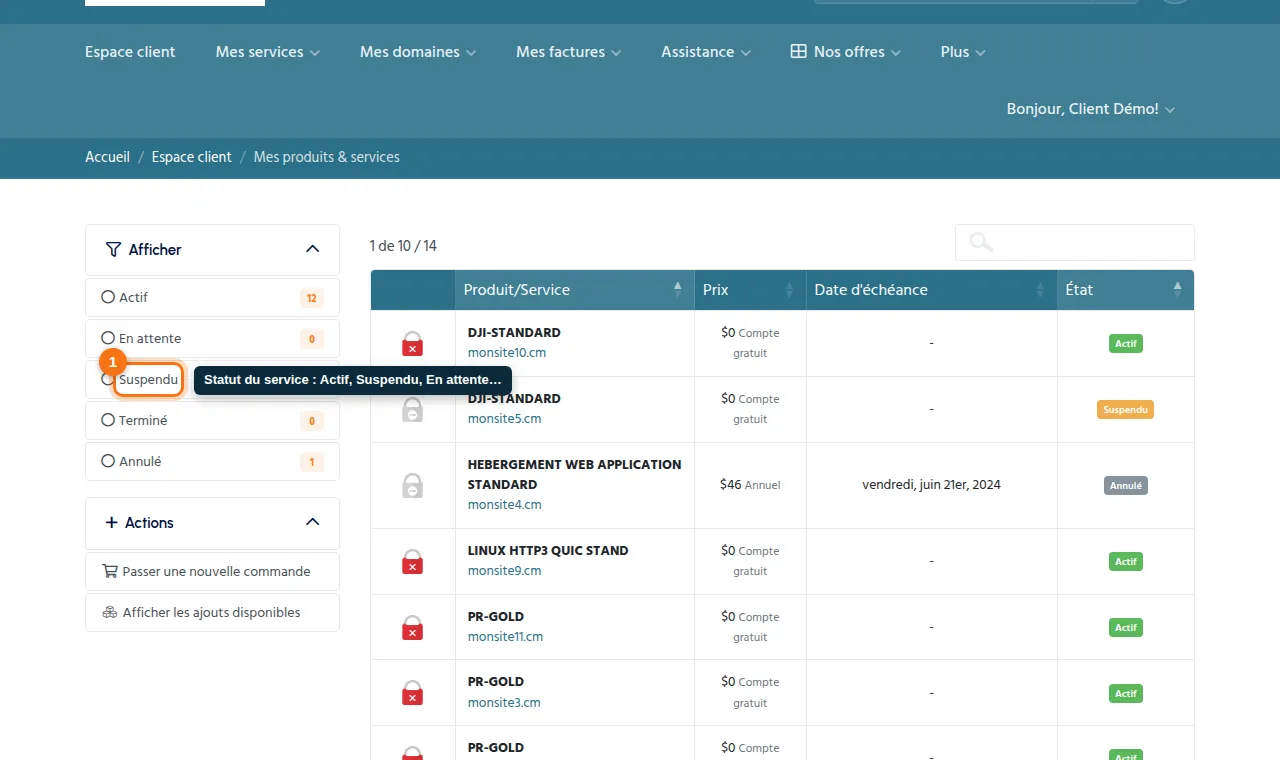Click the Suspendu status badge for monsite5.cm

pos(1125,410)
